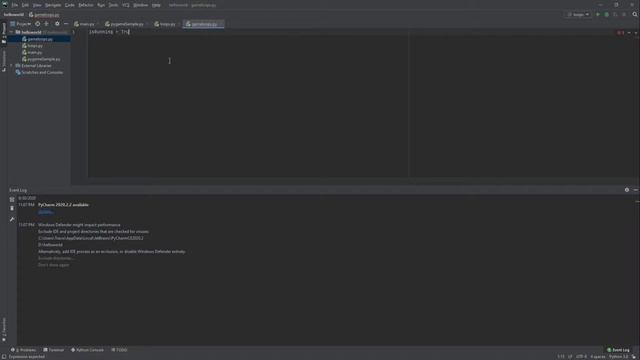Click the Debug bug icon
Screen dimensions: 640x360
click(607, 15)
